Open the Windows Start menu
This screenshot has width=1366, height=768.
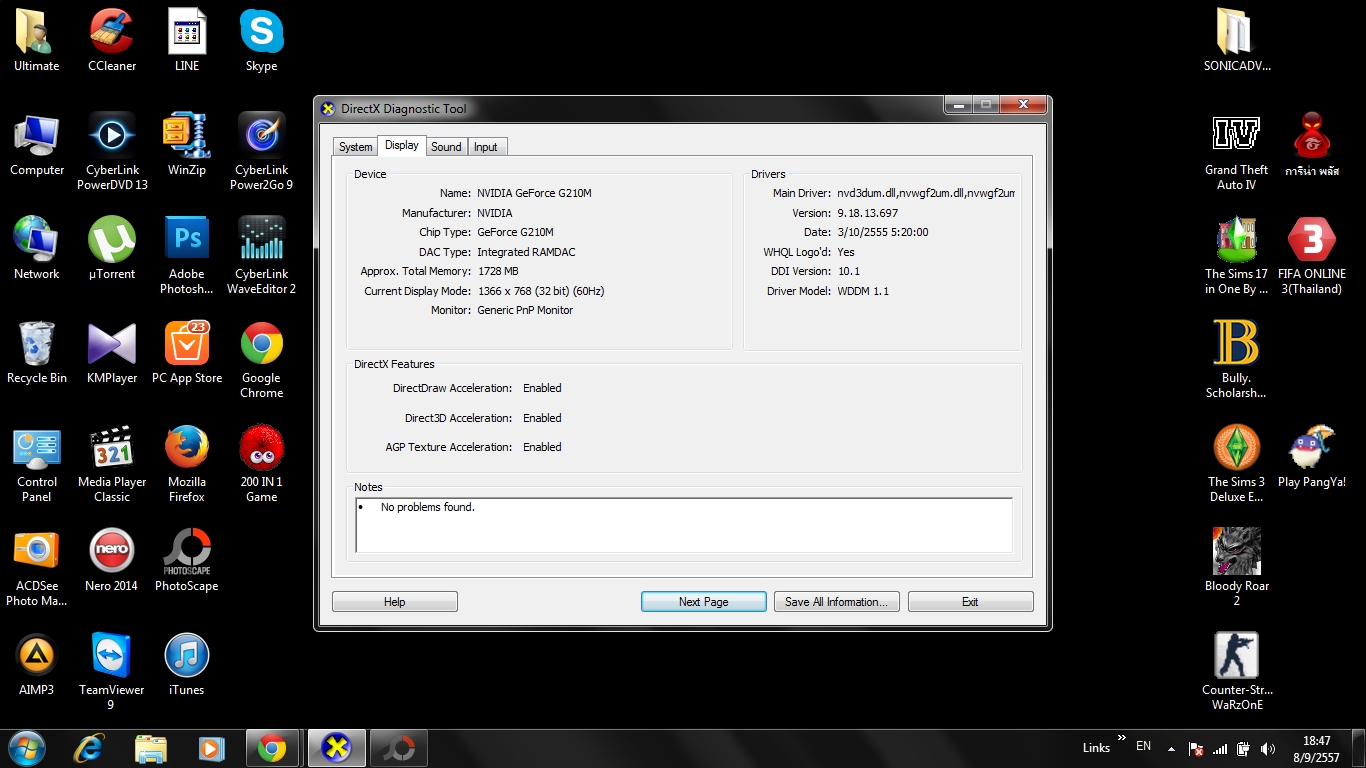[27, 748]
